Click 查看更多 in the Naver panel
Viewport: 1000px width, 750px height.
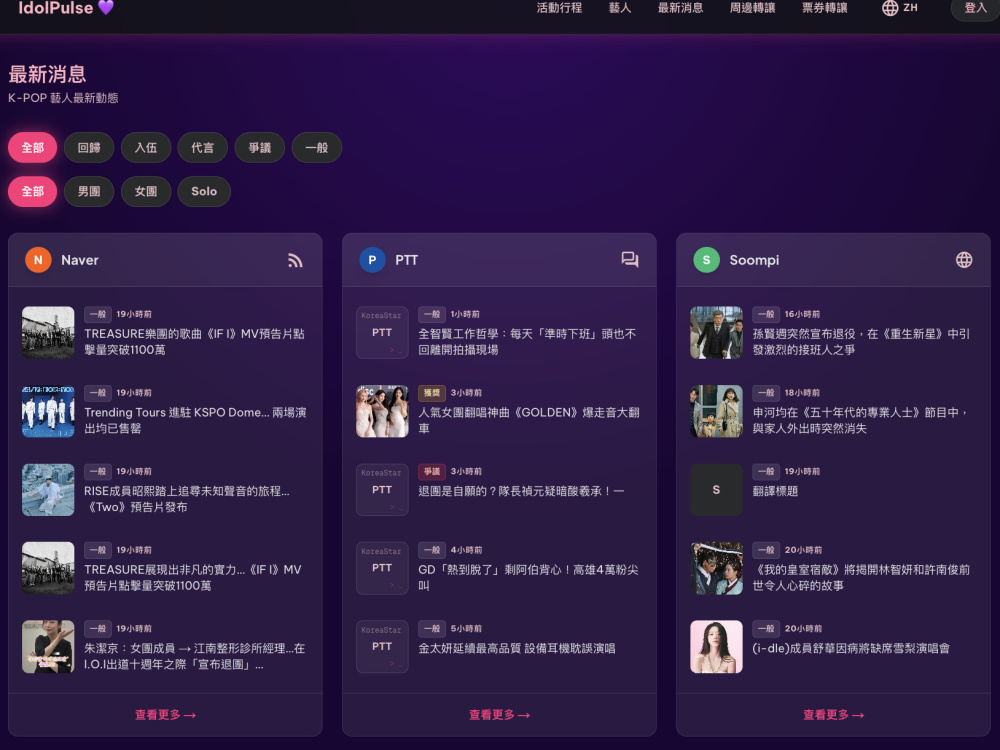165,715
